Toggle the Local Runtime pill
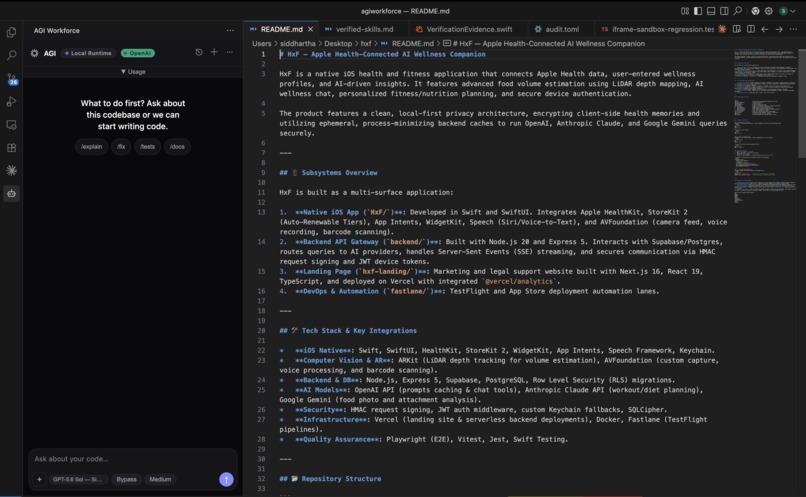Screen dimensions: 806x497 pyautogui.click(x=88, y=53)
